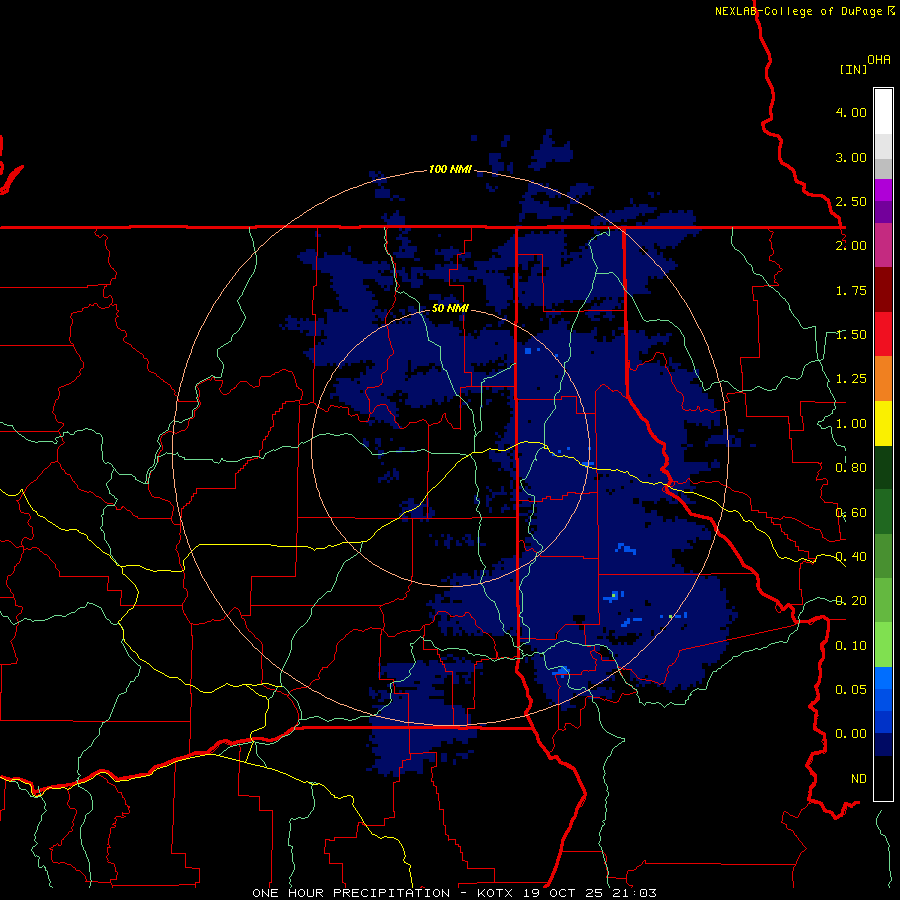Pick the bright purple legend swatch
Screen dimensions: 900x900
[x=883, y=191]
